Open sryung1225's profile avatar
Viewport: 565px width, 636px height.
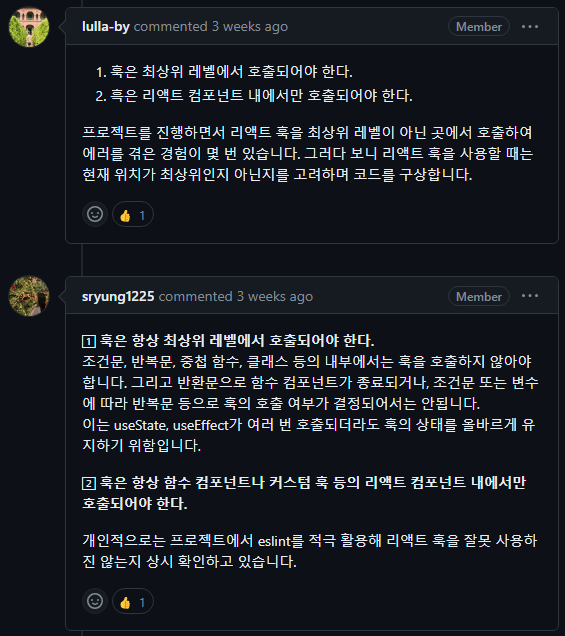29,296
